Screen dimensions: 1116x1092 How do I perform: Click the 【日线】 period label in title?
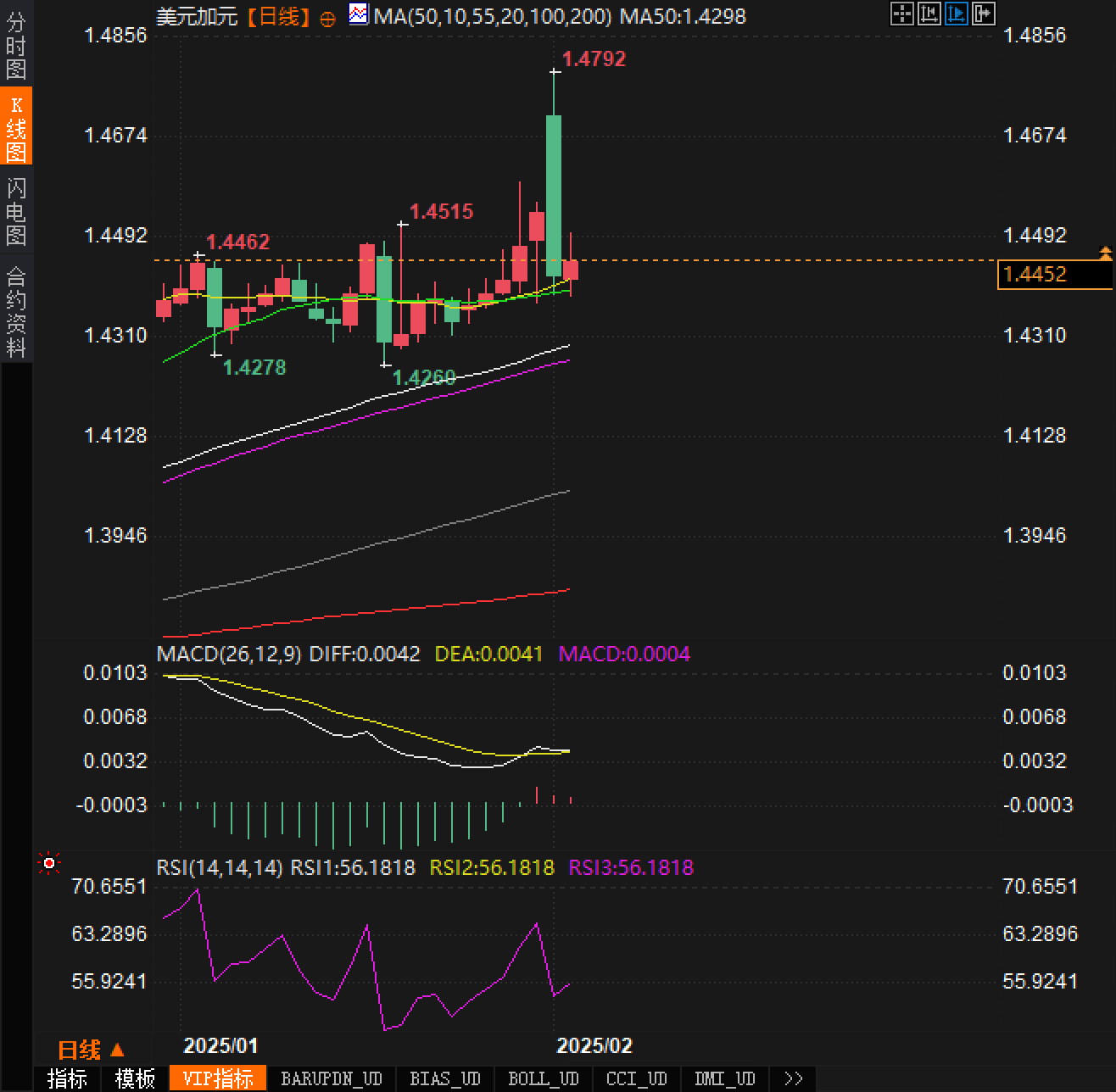click(x=279, y=16)
